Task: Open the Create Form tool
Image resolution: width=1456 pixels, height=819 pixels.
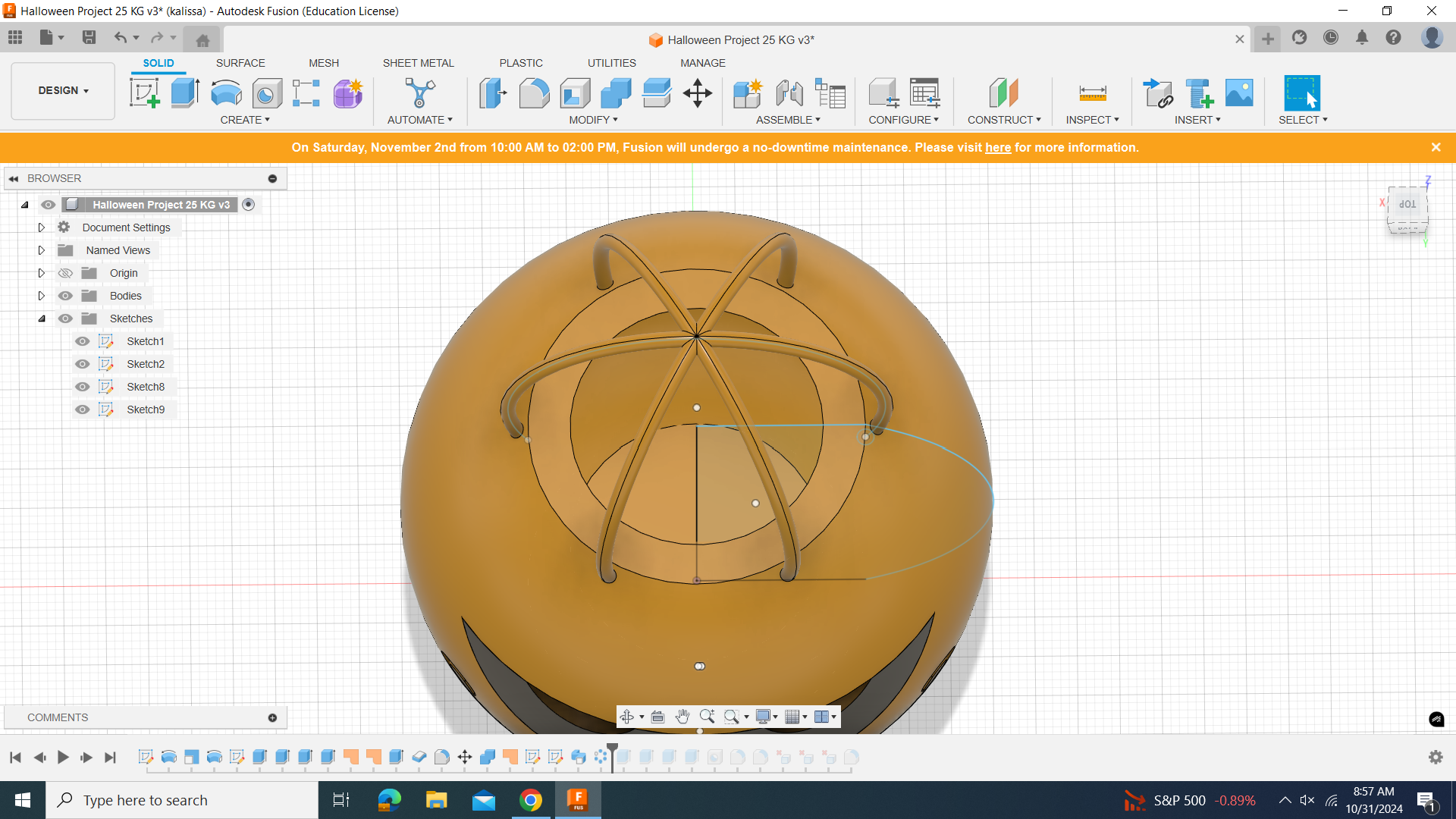Action: tap(348, 93)
